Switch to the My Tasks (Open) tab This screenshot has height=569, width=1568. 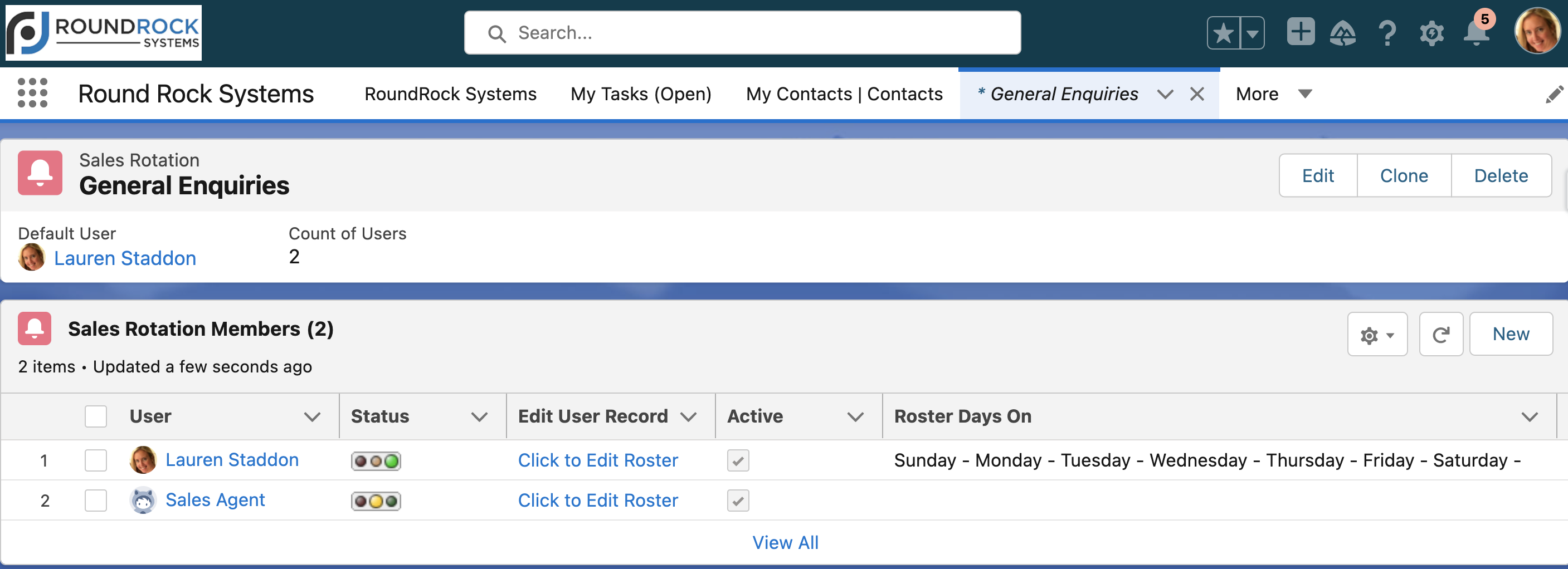point(640,94)
